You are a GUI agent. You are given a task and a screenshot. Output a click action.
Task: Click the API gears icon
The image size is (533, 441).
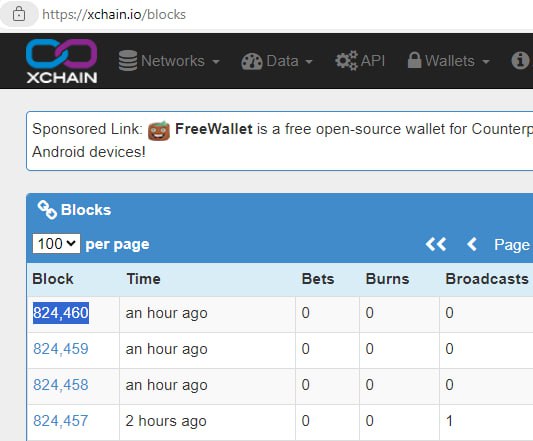click(346, 61)
